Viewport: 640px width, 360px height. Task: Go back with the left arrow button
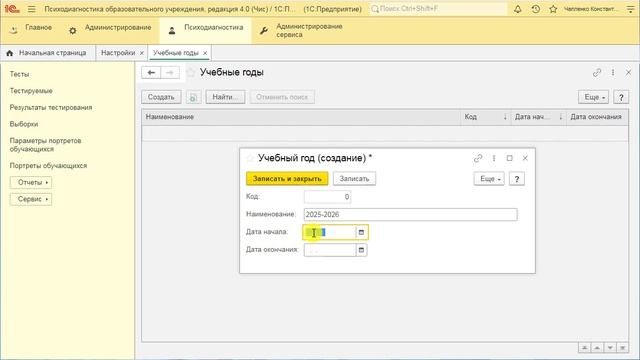151,73
